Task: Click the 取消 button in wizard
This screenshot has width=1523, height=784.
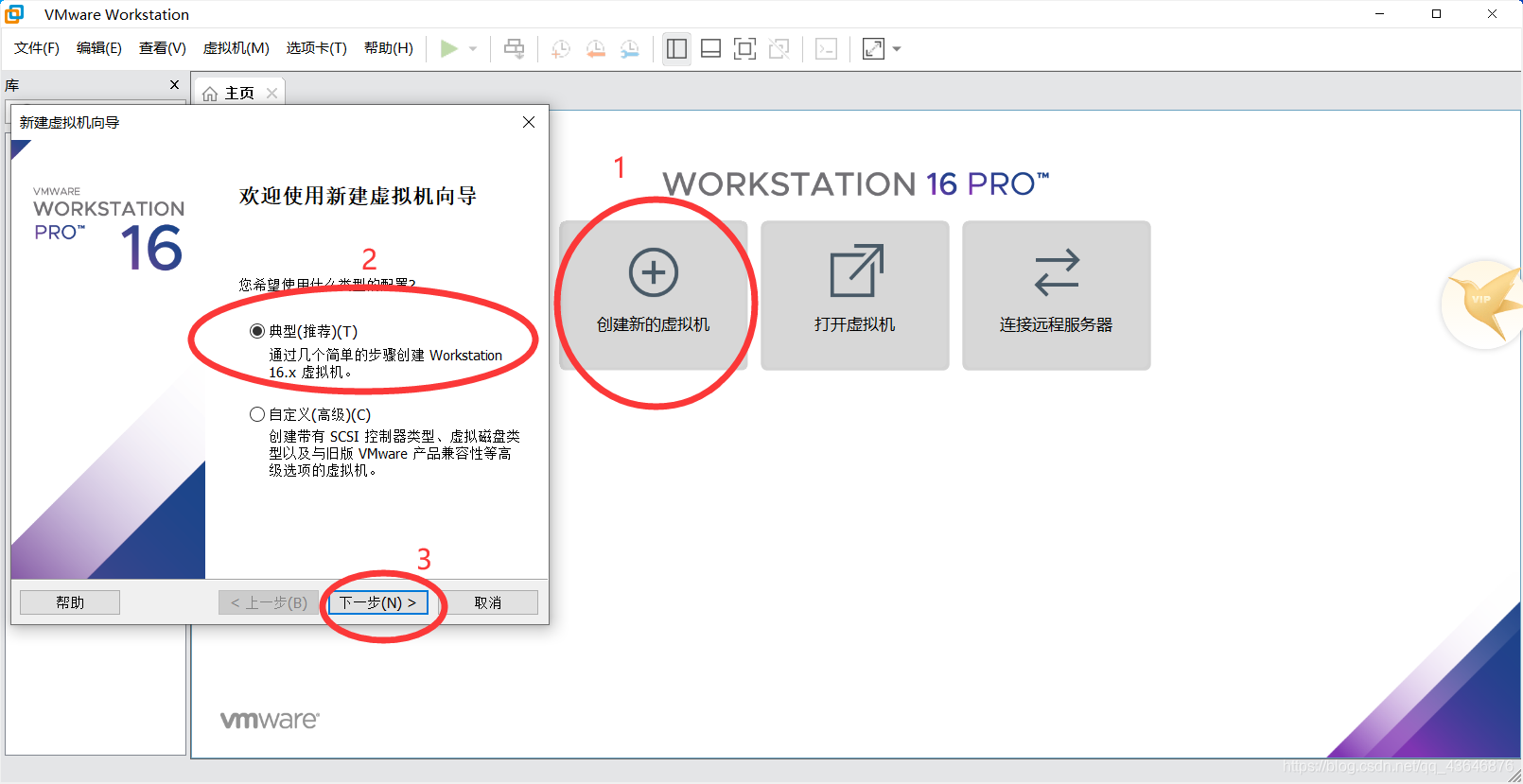Action: click(x=488, y=602)
